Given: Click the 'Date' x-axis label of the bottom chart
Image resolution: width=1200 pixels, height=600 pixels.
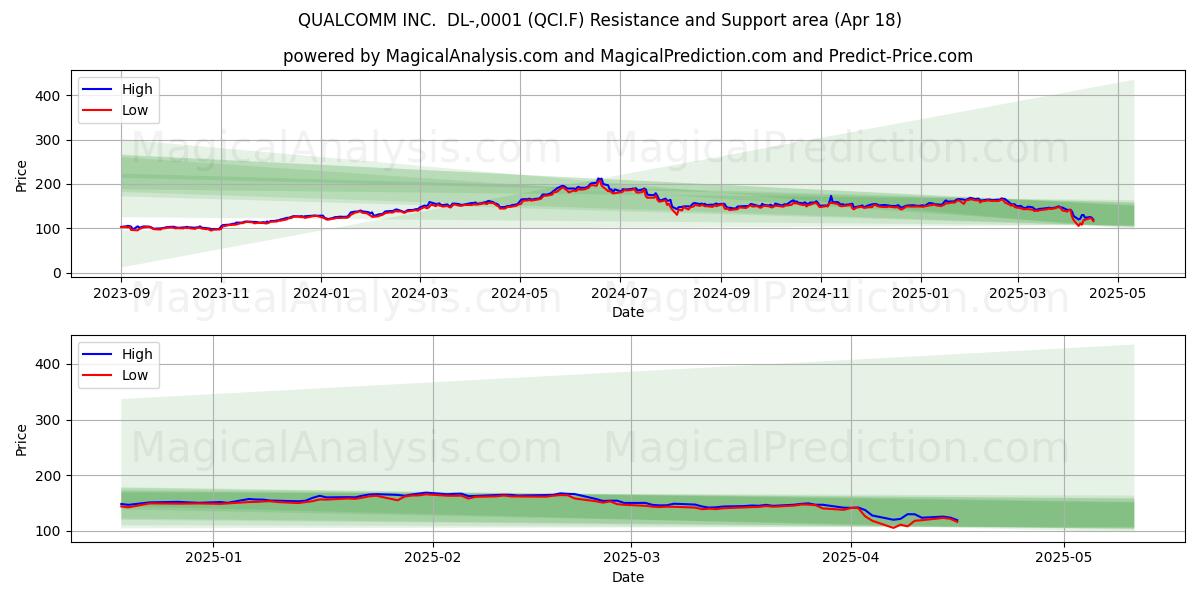Looking at the screenshot, I should (628, 577).
